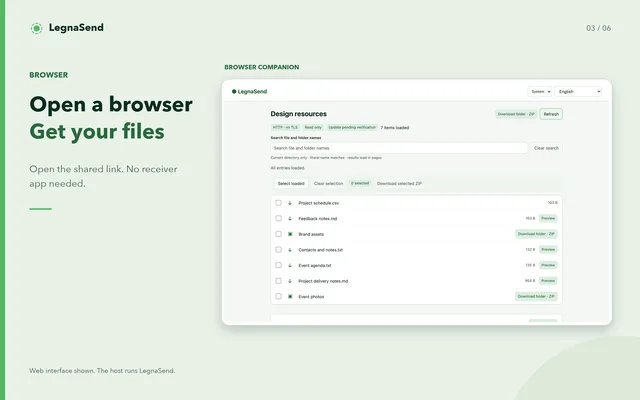Download the Event photos folder as ZIP

click(536, 297)
